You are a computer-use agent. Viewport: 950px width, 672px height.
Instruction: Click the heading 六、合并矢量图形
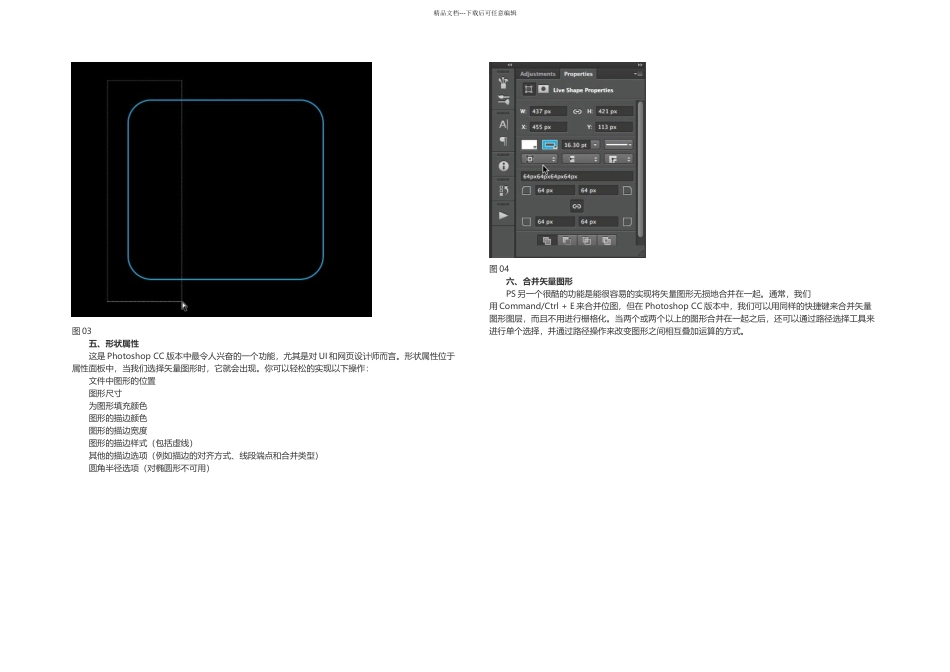[x=539, y=281]
